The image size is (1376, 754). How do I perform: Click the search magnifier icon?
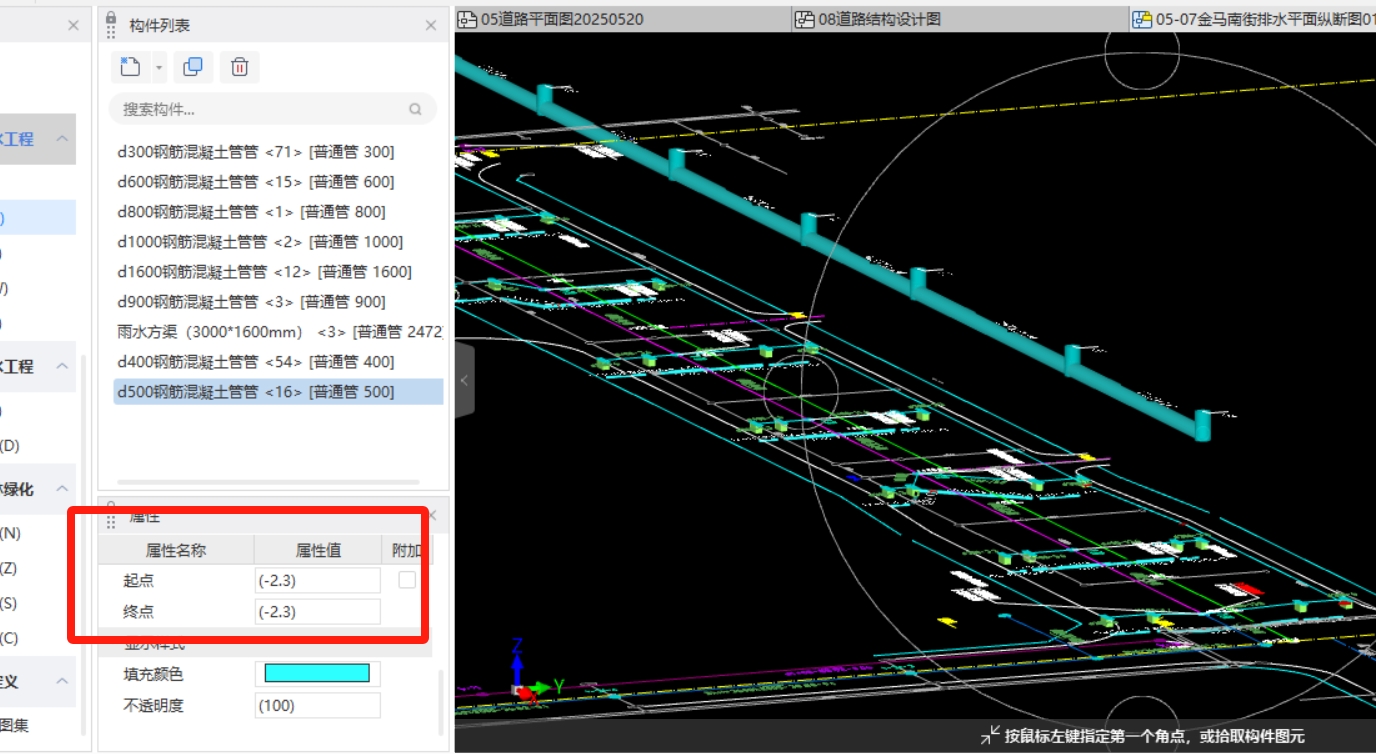[415, 109]
